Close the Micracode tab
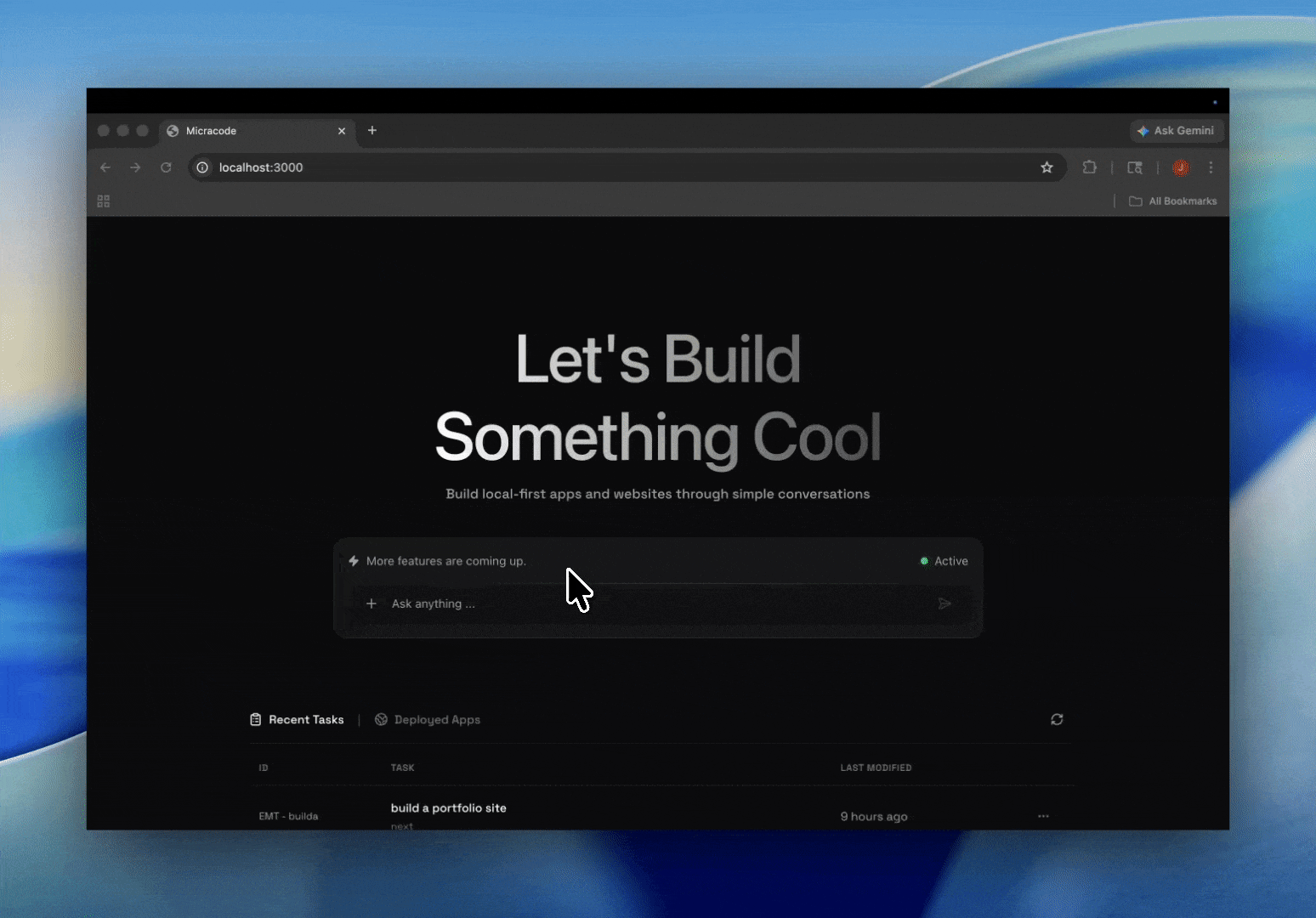Viewport: 1316px width, 918px height. [x=342, y=131]
